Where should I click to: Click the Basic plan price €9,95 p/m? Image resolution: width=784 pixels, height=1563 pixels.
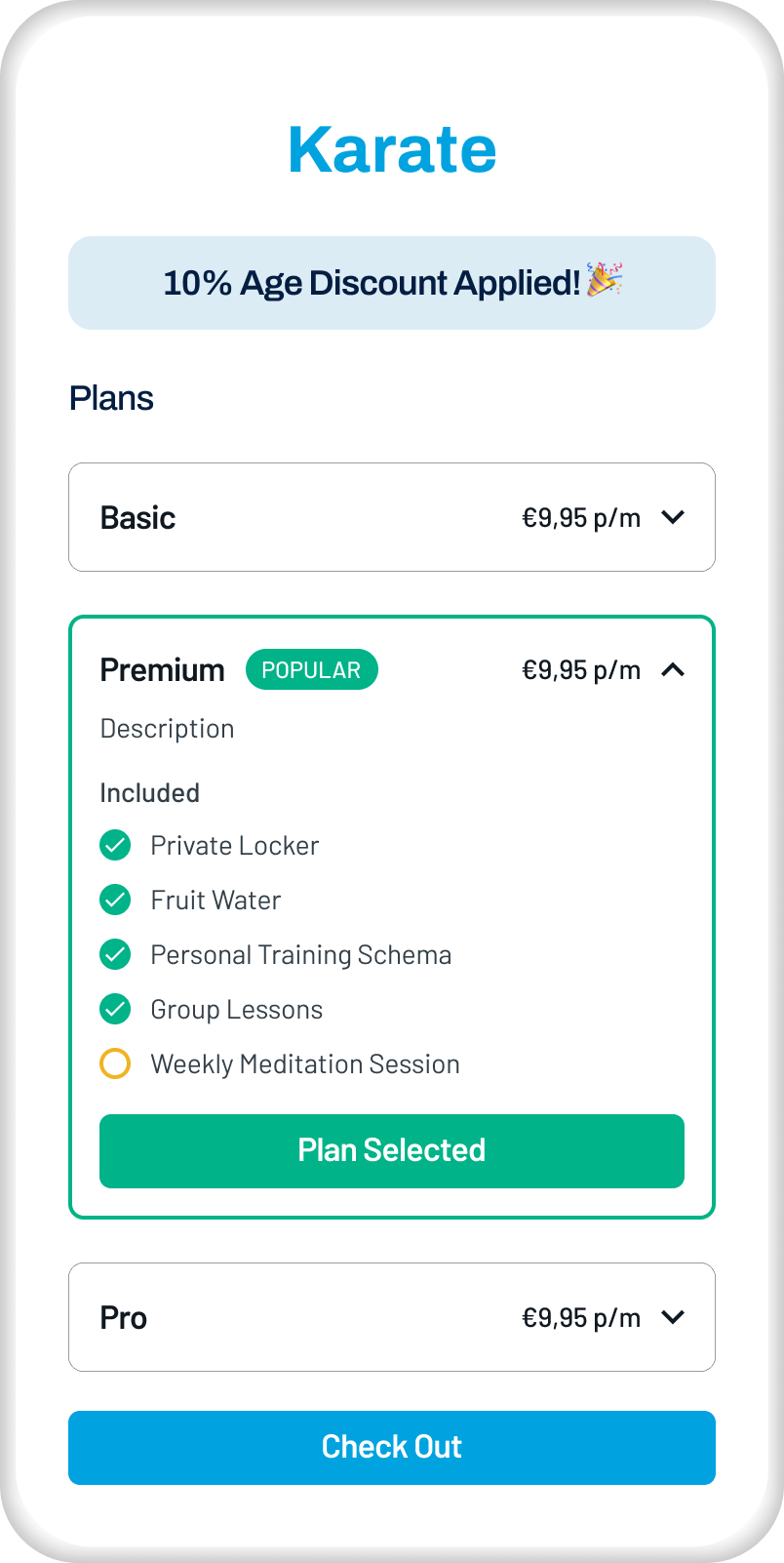(581, 518)
